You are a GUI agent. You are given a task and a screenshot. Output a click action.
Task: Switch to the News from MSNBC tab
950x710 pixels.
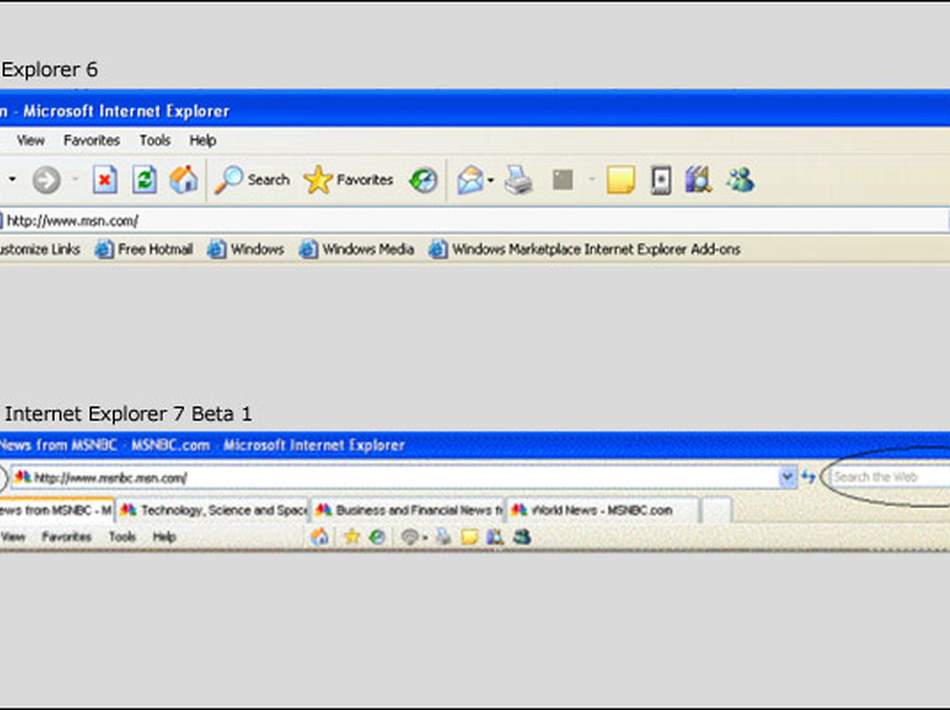coord(56,510)
